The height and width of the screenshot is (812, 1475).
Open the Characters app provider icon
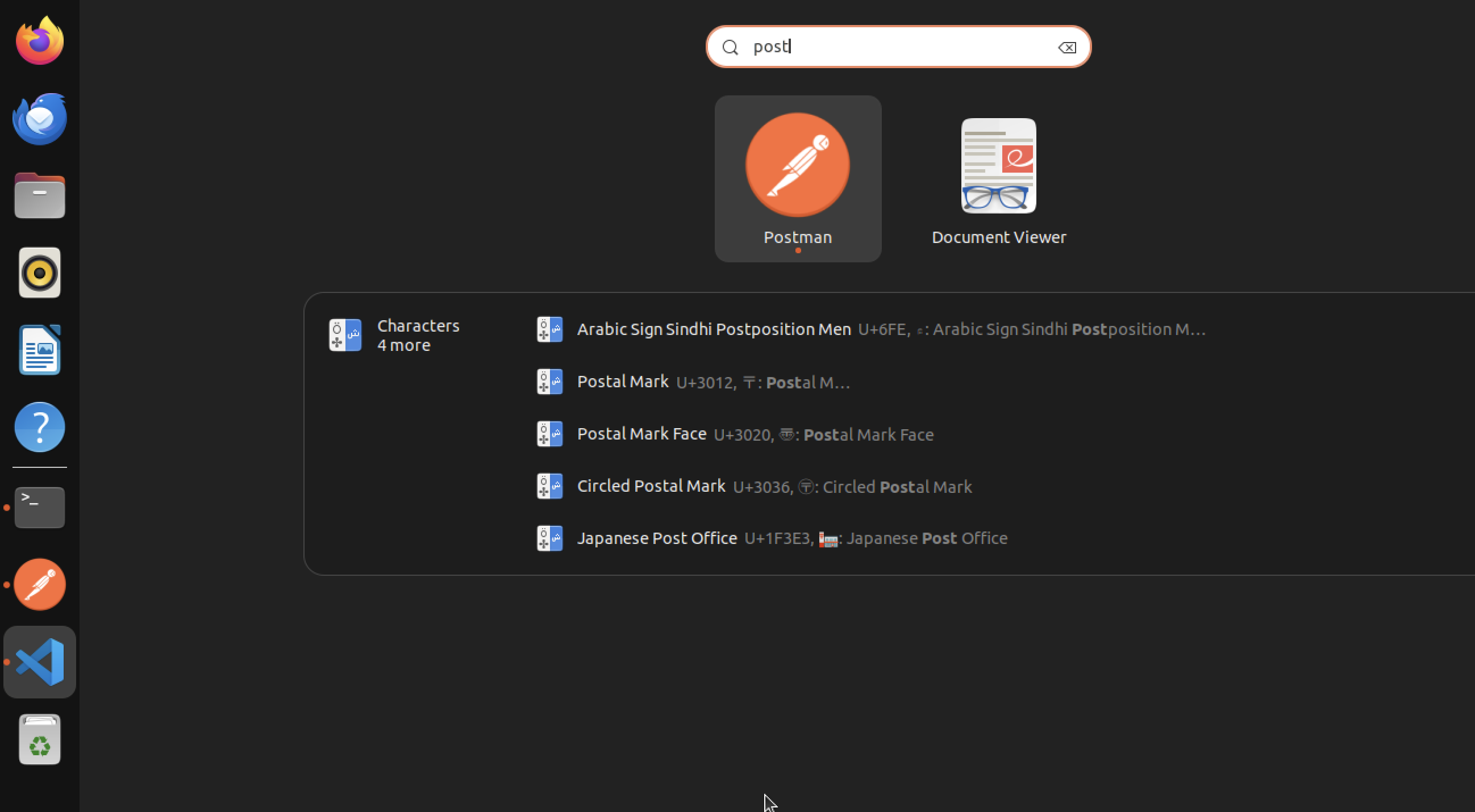pyautogui.click(x=345, y=335)
